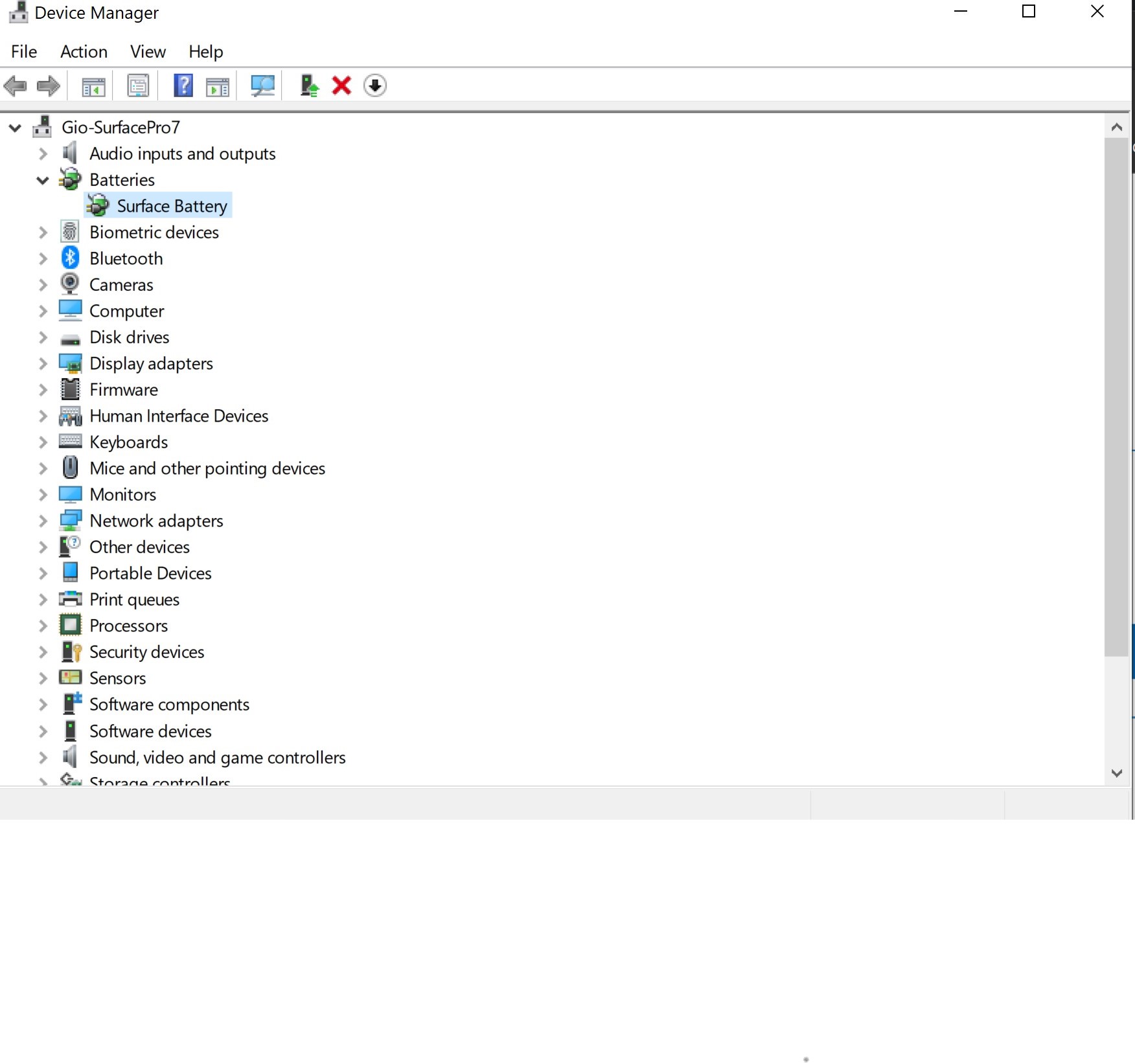
Task: Minimize the Device Manager window
Action: pyautogui.click(x=961, y=12)
